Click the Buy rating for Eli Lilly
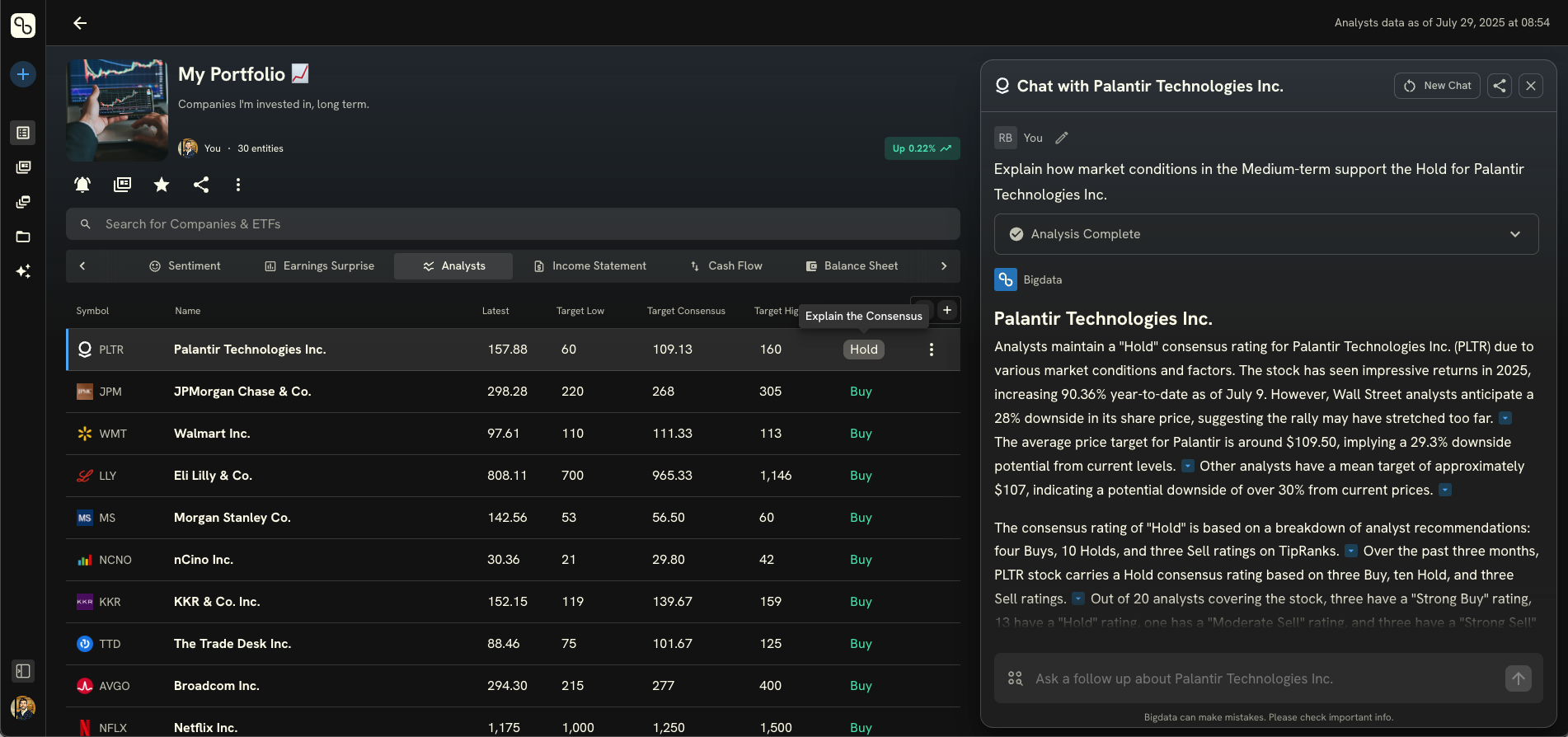Screen dimensions: 1568x737 click(x=861, y=476)
